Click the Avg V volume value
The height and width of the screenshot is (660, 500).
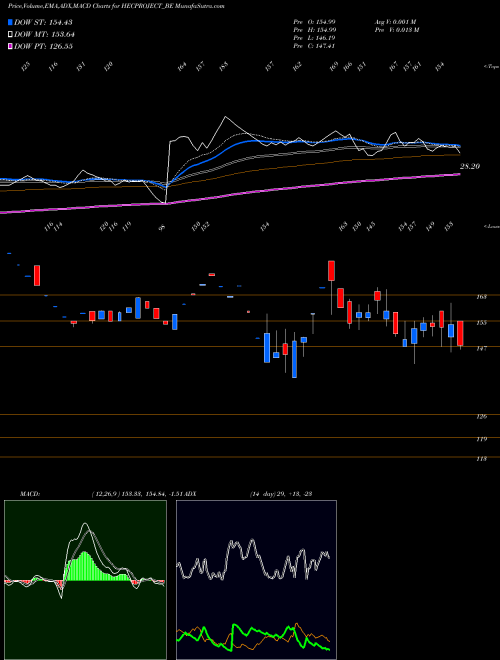click(x=396, y=21)
